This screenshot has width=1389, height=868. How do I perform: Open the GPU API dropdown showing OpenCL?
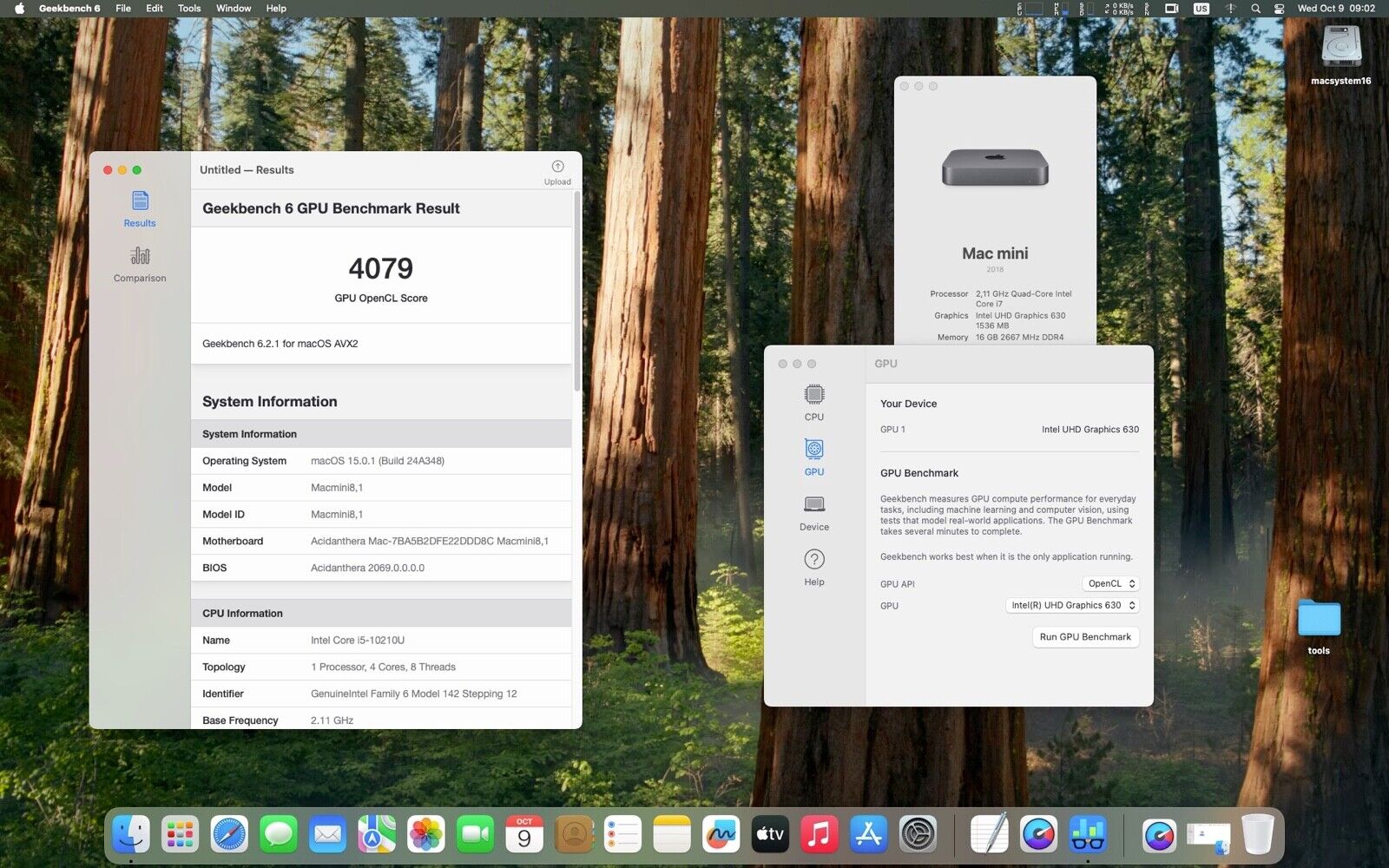coord(1110,584)
